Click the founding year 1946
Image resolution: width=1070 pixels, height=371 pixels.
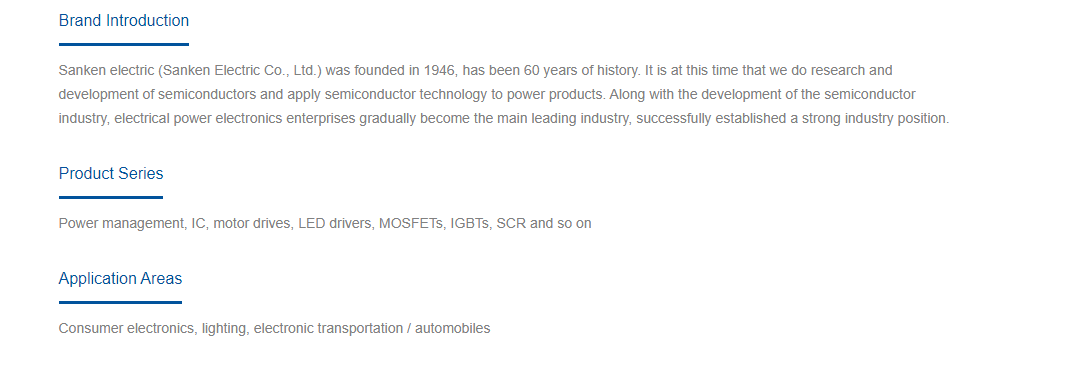pos(439,70)
